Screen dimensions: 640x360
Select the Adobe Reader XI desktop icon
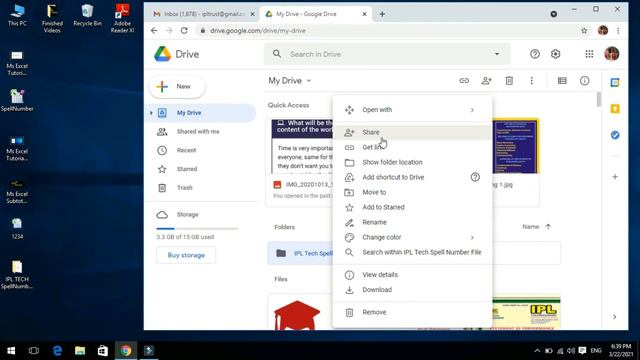click(122, 18)
